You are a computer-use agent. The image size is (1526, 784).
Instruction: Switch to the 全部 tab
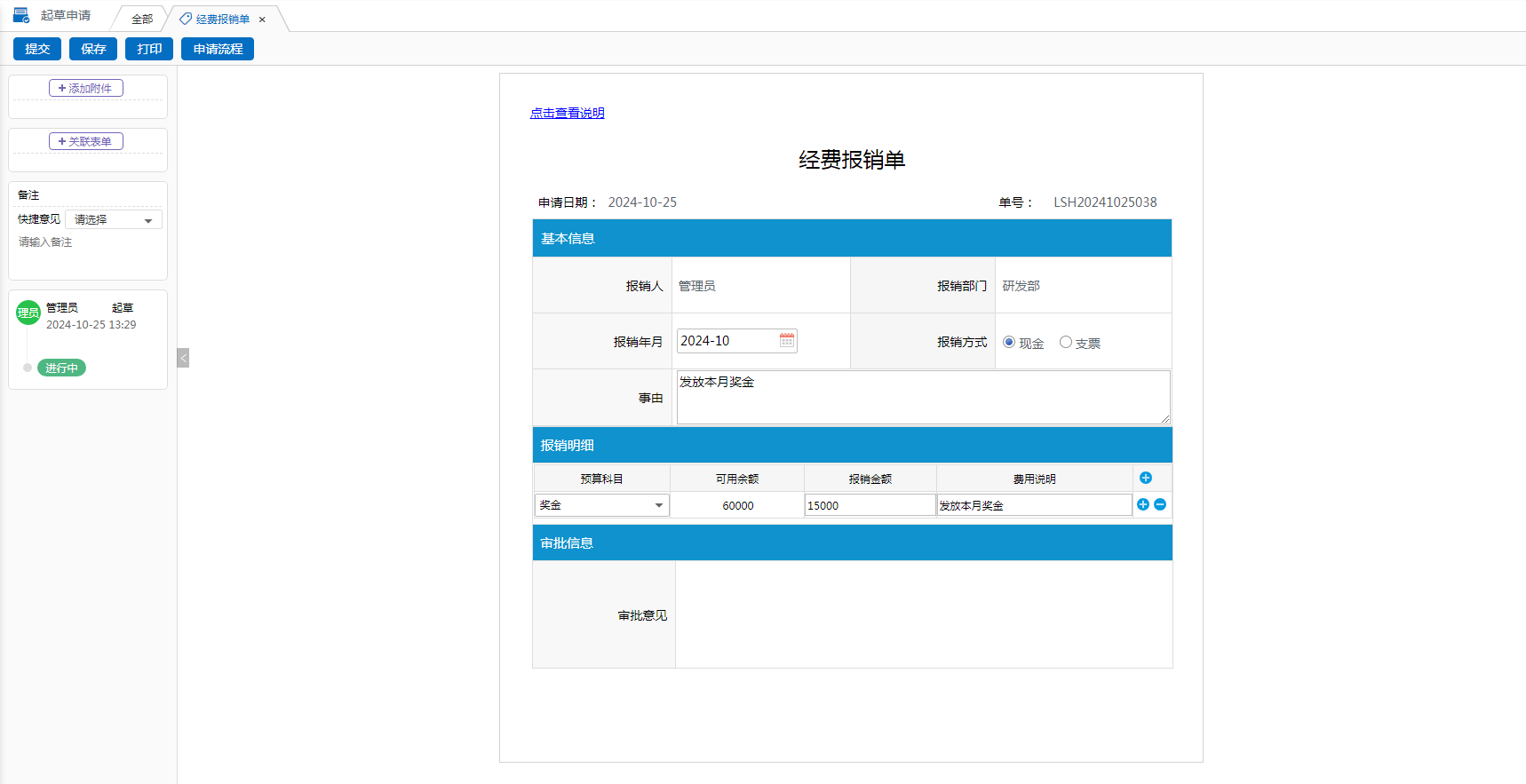coord(141,19)
